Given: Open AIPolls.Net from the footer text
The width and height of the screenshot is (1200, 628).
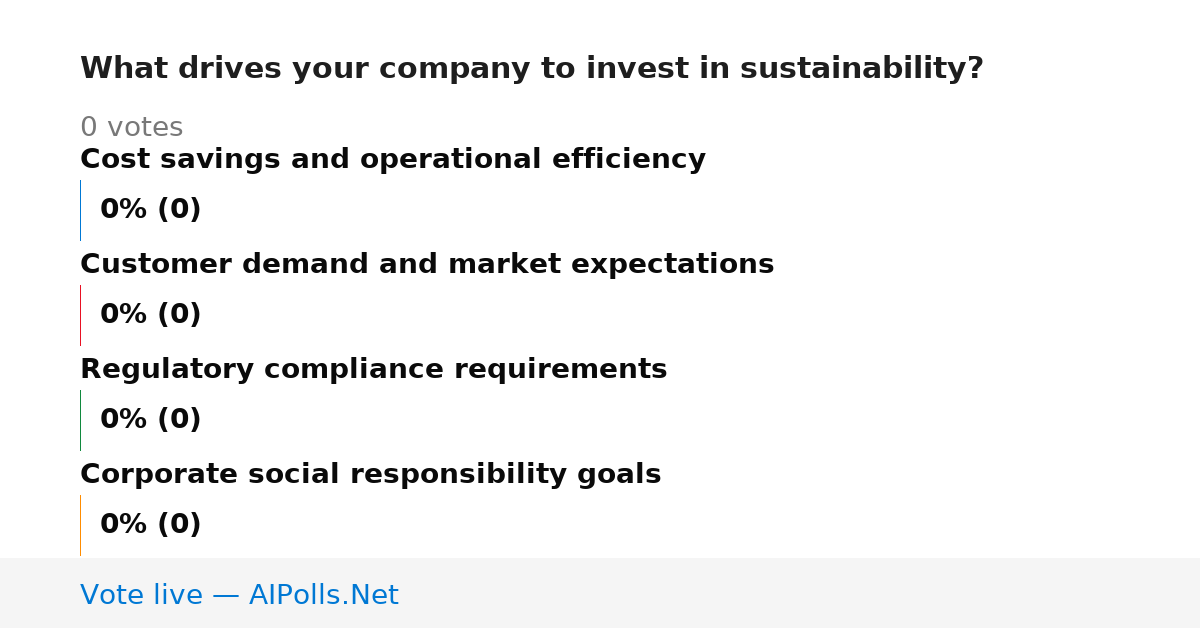Looking at the screenshot, I should coord(323,595).
